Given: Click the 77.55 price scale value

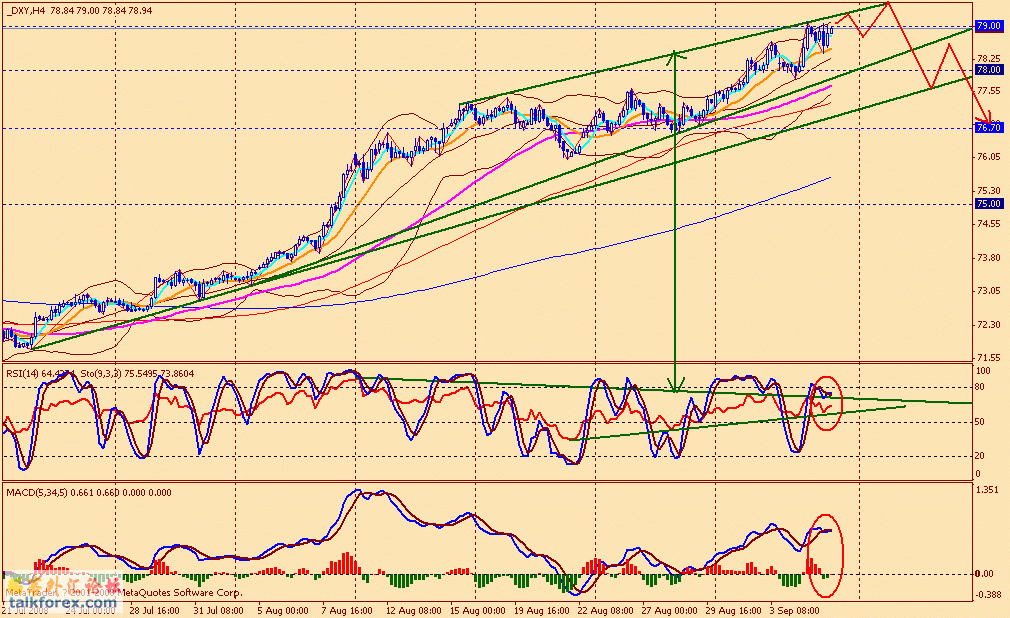Looking at the screenshot, I should (x=989, y=92).
